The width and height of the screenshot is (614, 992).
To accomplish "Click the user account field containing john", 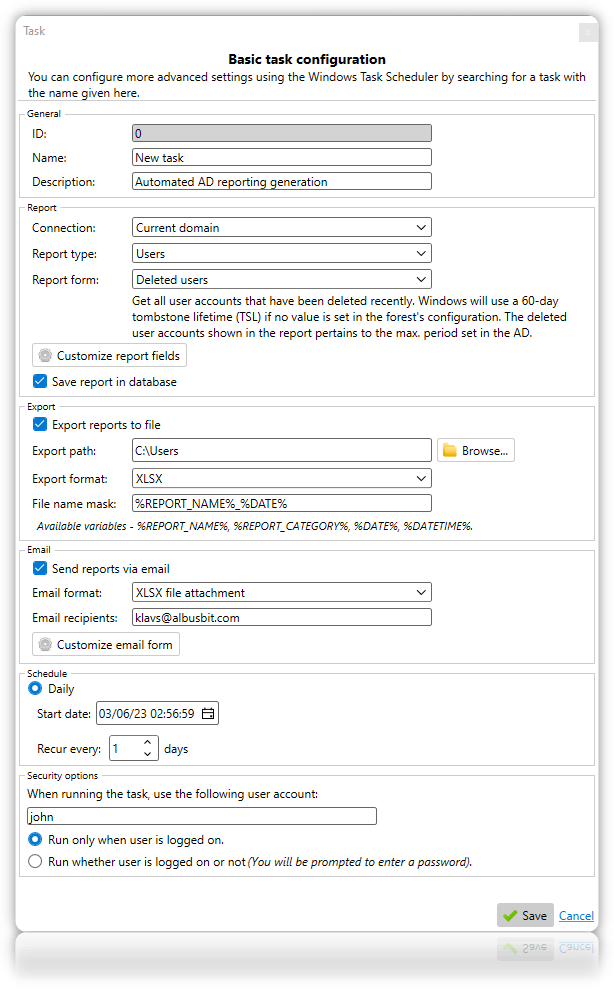I will coord(202,816).
